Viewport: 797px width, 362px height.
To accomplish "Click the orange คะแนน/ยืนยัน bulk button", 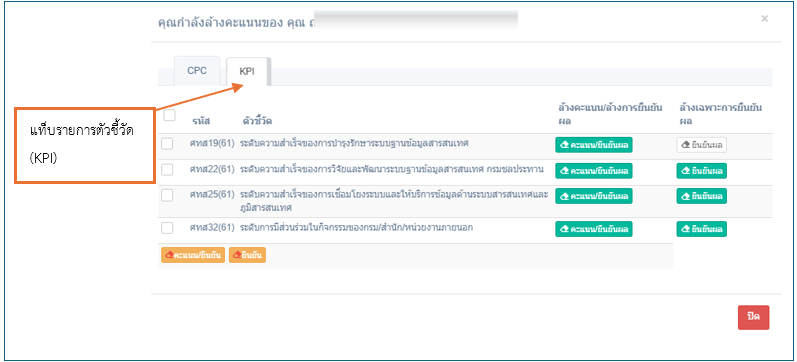I will (193, 255).
